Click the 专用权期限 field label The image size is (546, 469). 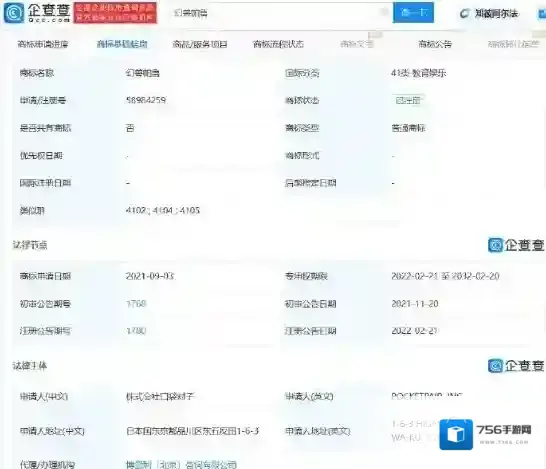[306, 276]
